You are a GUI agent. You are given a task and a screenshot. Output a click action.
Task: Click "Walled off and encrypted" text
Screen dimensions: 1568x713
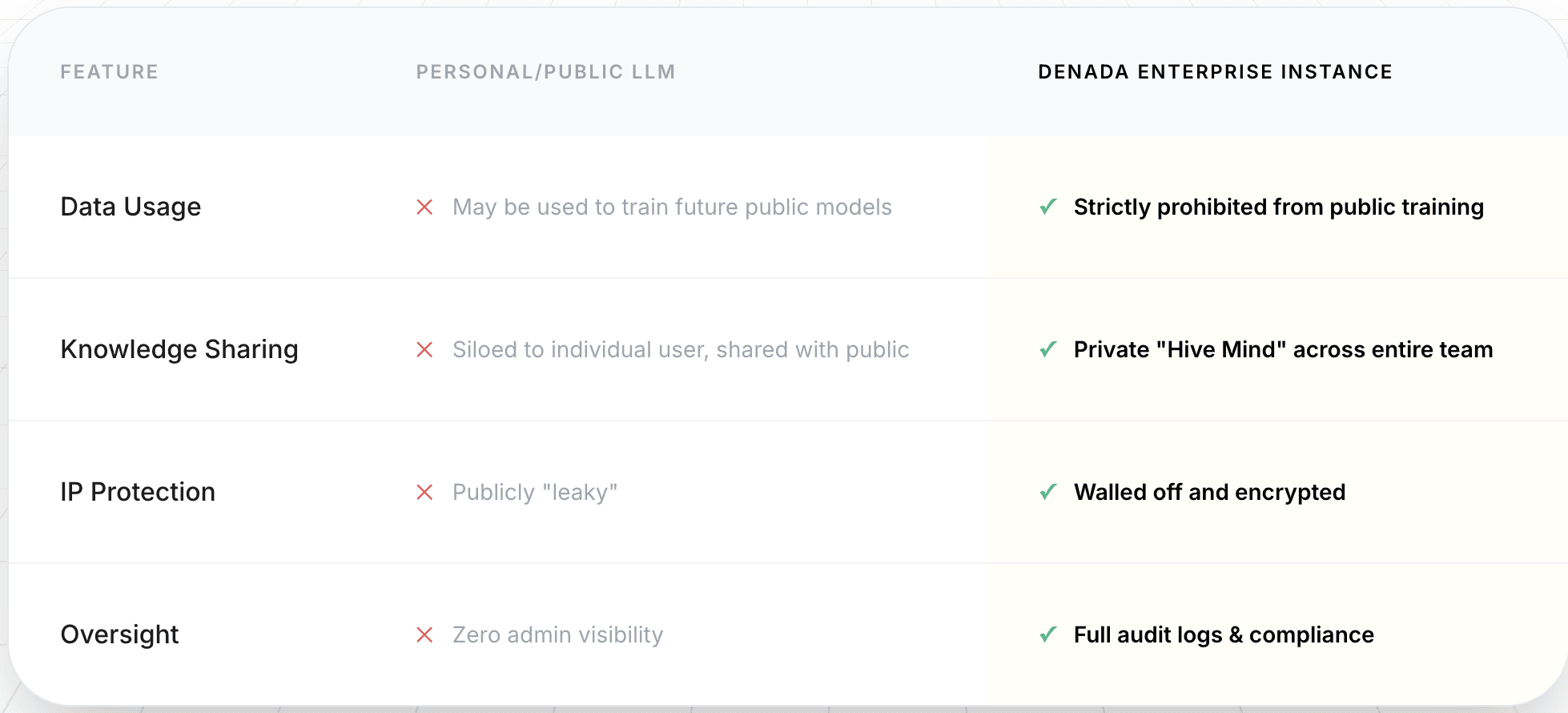click(1209, 492)
